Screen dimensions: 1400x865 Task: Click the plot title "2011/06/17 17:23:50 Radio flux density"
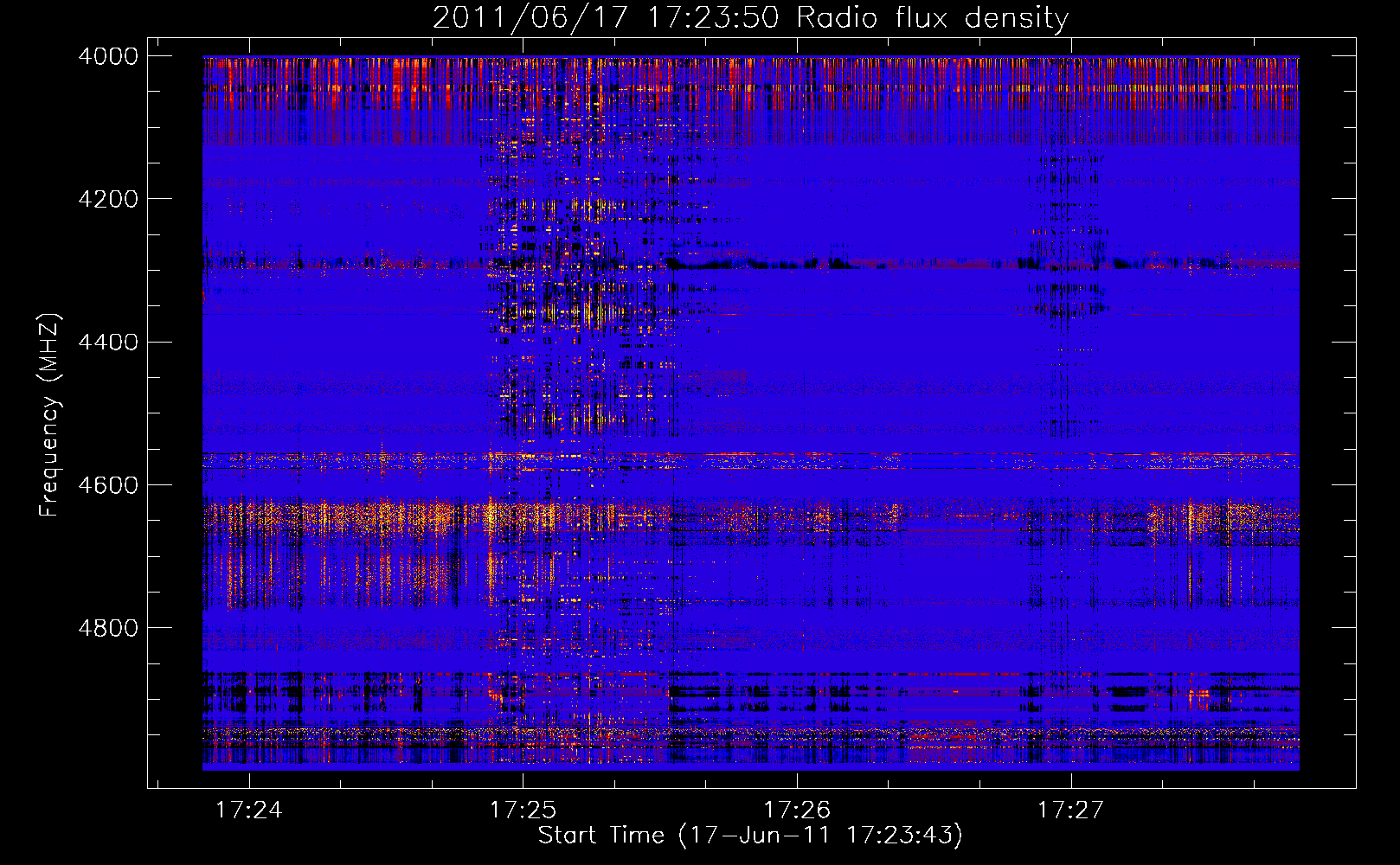750,18
